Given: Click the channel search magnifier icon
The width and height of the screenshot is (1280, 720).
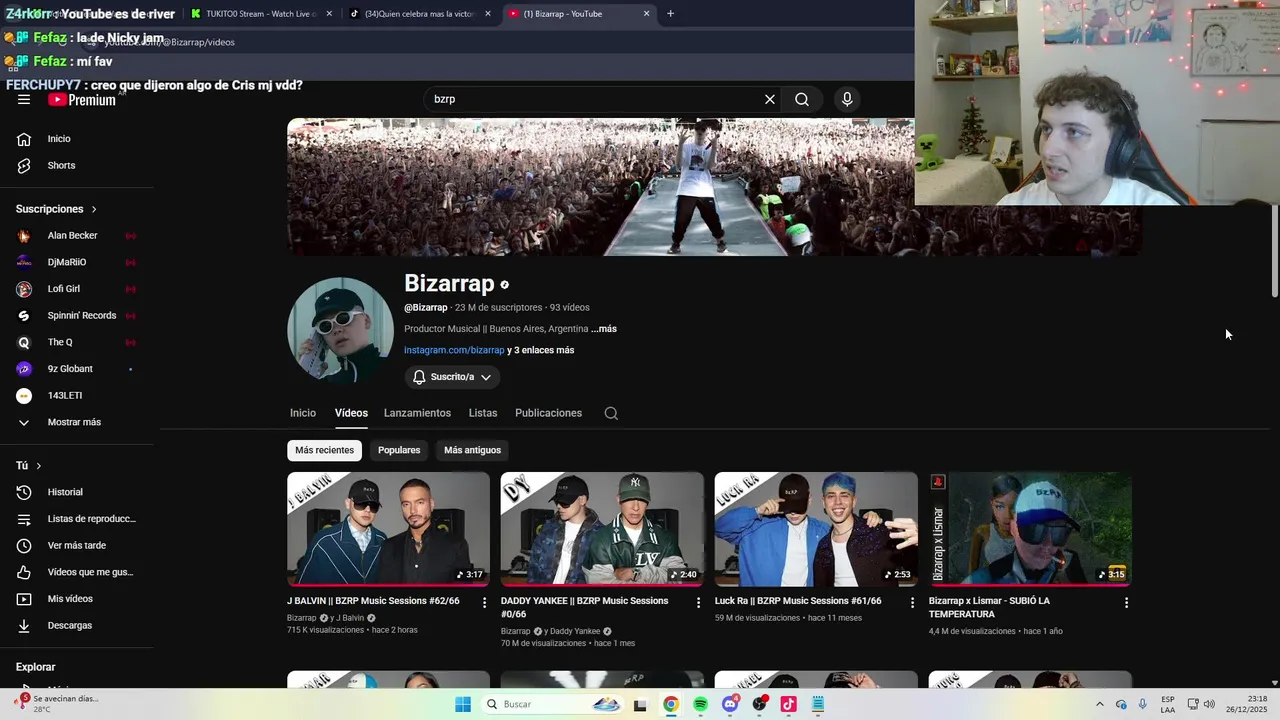Looking at the screenshot, I should pyautogui.click(x=611, y=413).
